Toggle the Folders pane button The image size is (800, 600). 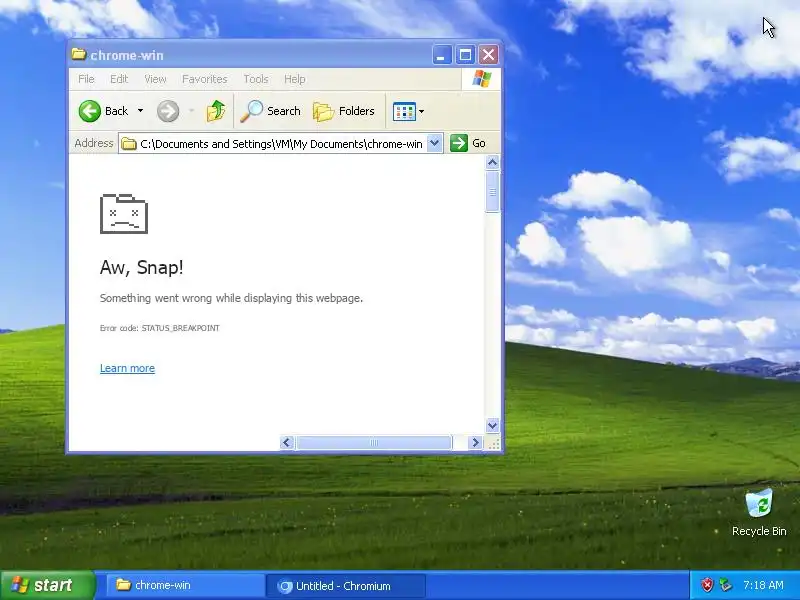(344, 111)
